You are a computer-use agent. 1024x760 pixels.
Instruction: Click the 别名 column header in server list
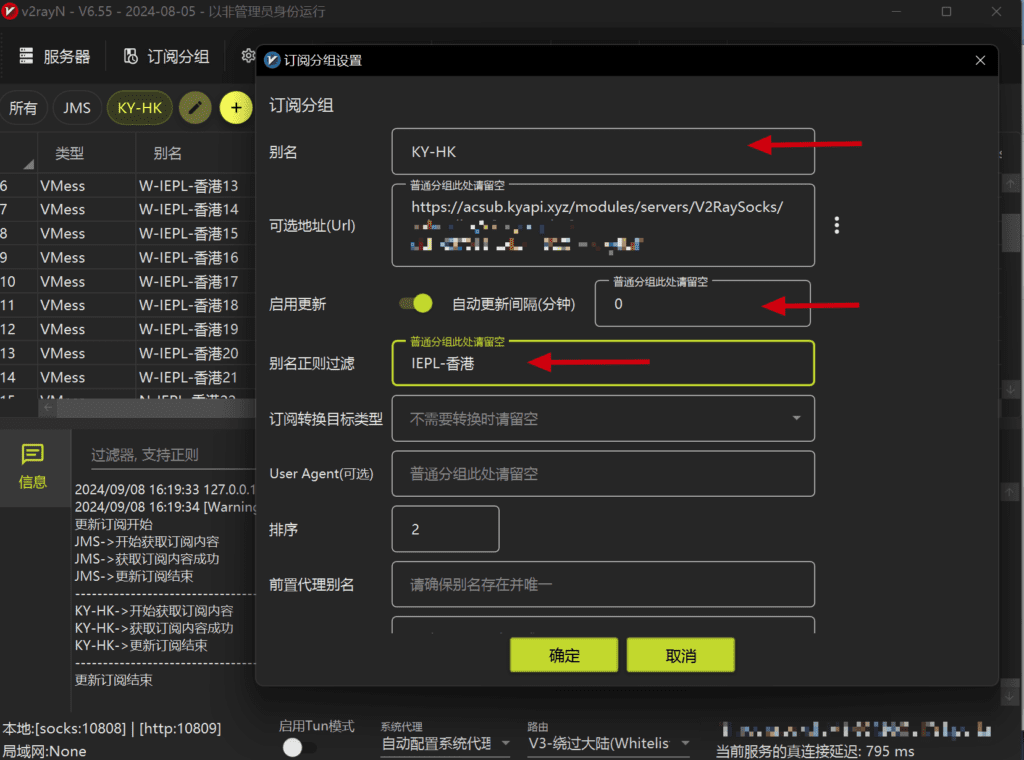pyautogui.click(x=167, y=153)
